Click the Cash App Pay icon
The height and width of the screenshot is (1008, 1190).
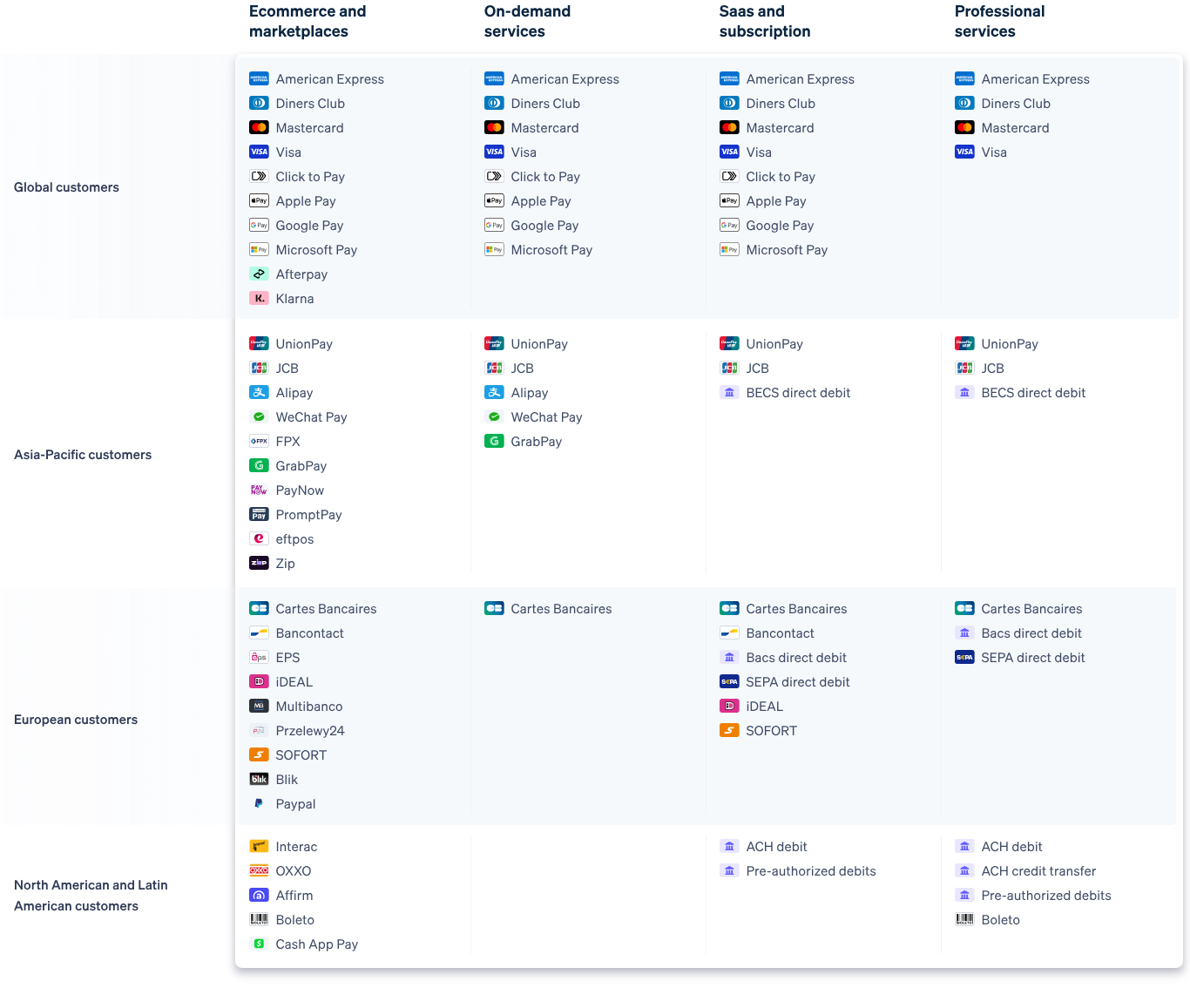pos(260,944)
